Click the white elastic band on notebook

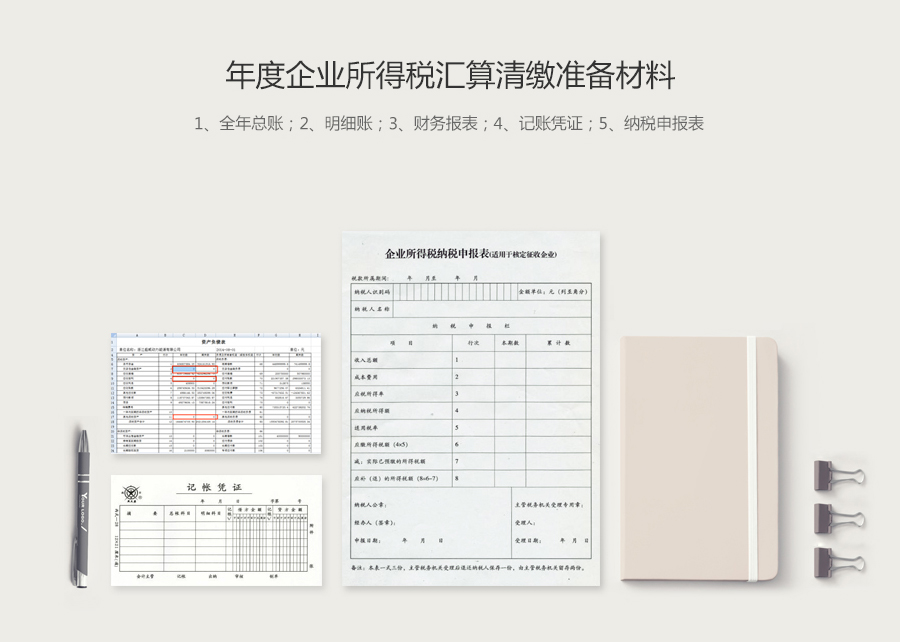click(752, 458)
